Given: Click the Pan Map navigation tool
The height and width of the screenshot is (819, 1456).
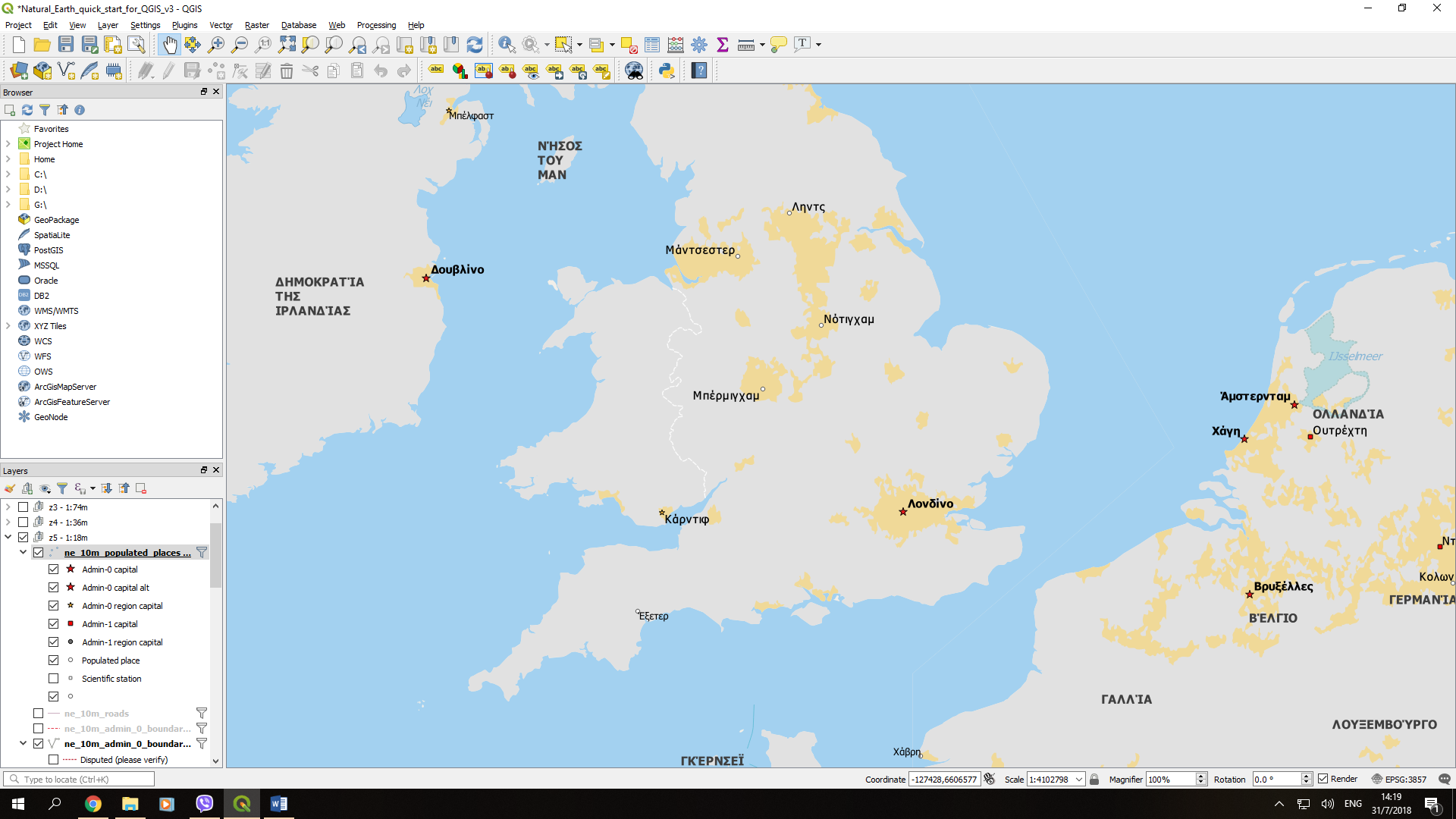Looking at the screenshot, I should click(169, 44).
